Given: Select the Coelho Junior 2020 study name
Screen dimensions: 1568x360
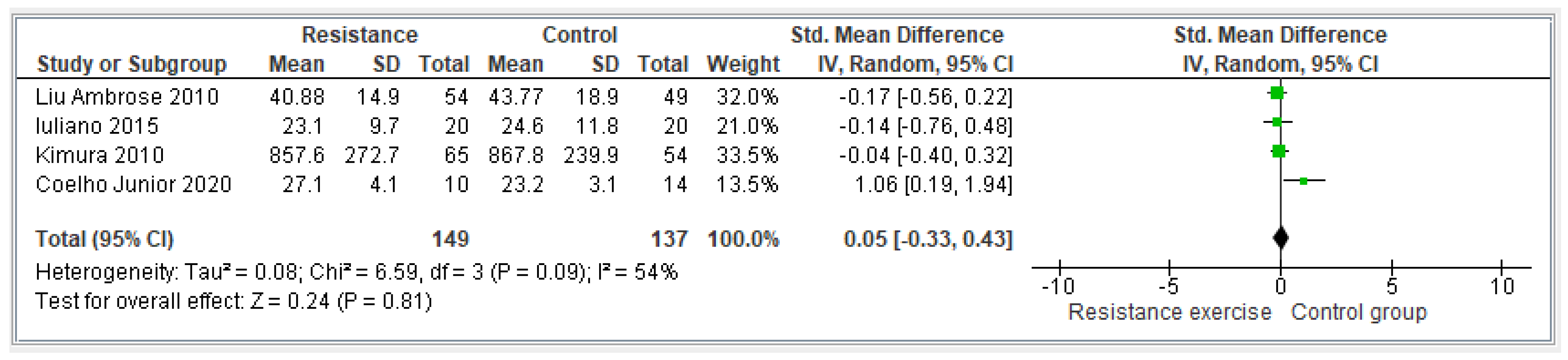Looking at the screenshot, I should [133, 184].
